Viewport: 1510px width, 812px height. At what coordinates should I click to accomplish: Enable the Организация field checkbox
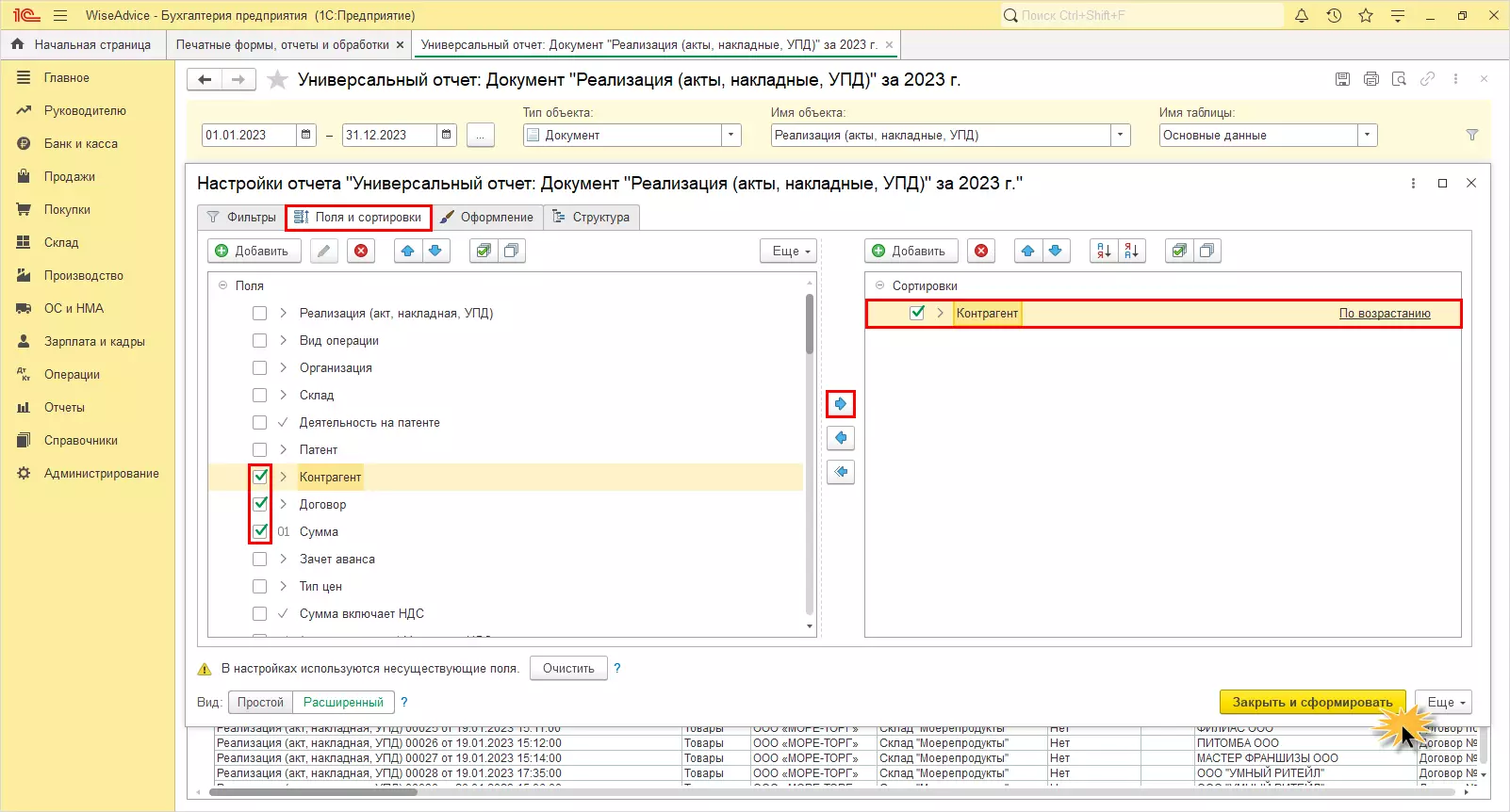click(x=260, y=368)
